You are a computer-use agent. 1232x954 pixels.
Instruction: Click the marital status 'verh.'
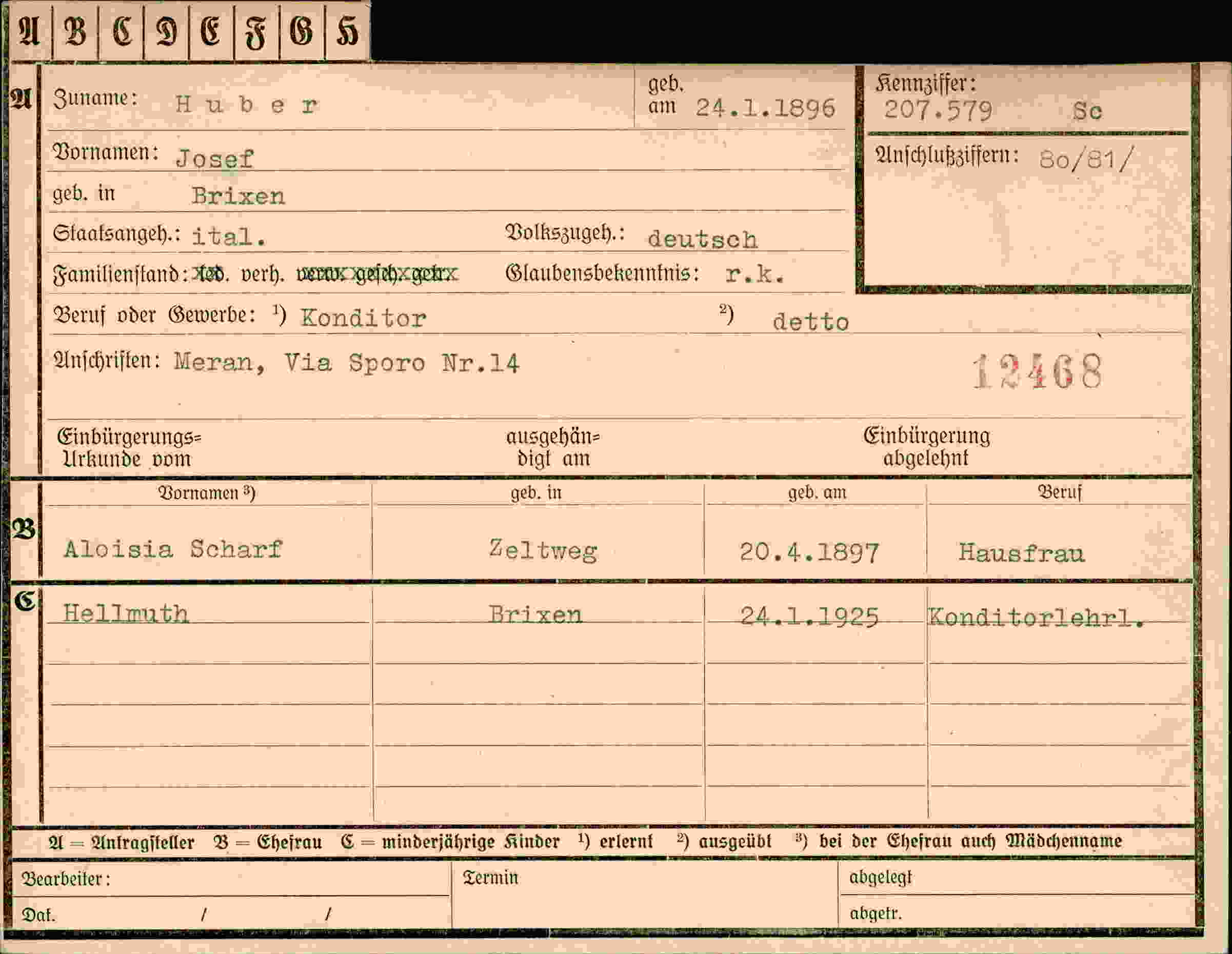tap(262, 274)
